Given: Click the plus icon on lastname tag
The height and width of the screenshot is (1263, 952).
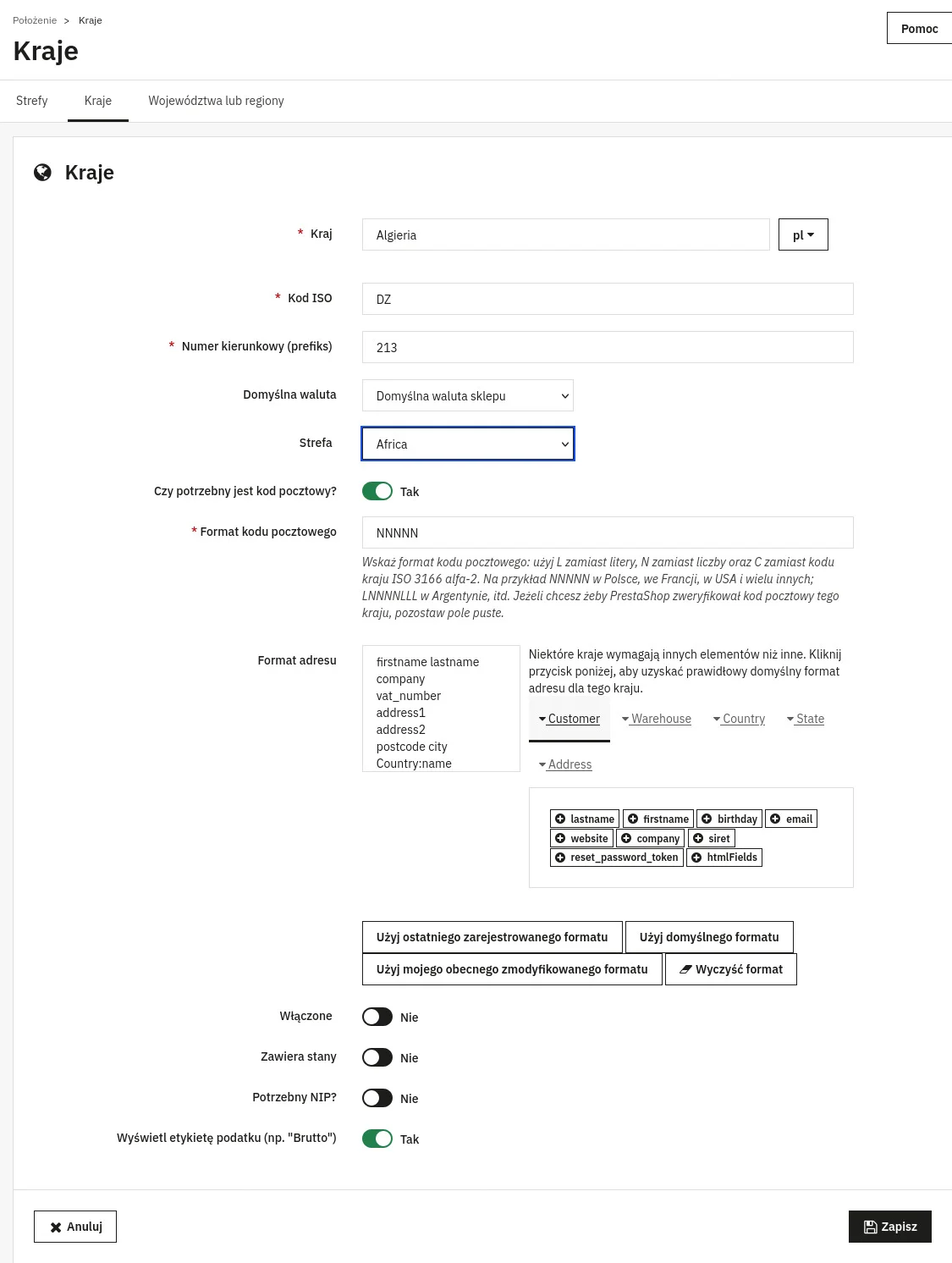Looking at the screenshot, I should tap(560, 819).
